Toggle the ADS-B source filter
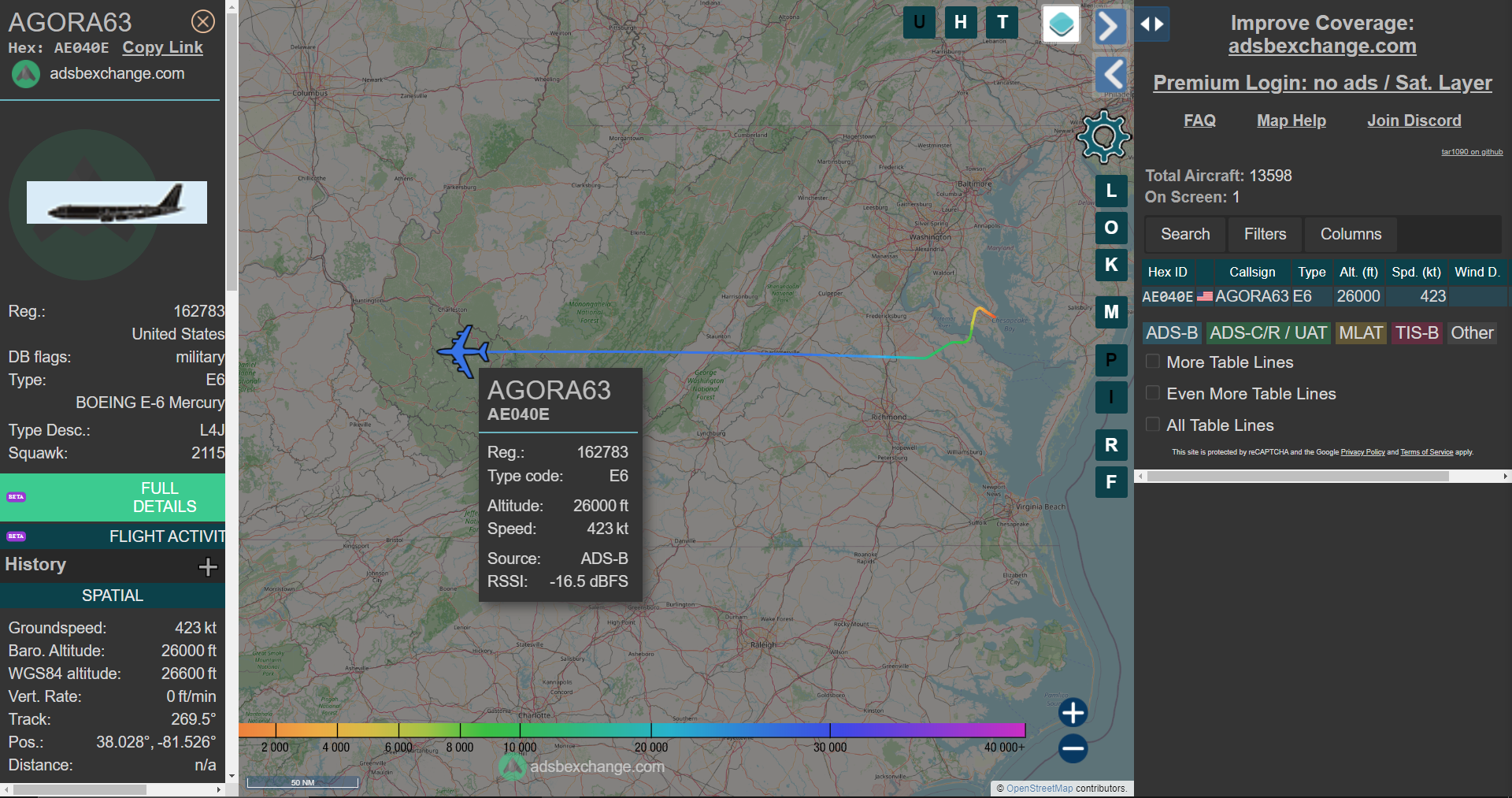The width and height of the screenshot is (1512, 798). [1172, 333]
